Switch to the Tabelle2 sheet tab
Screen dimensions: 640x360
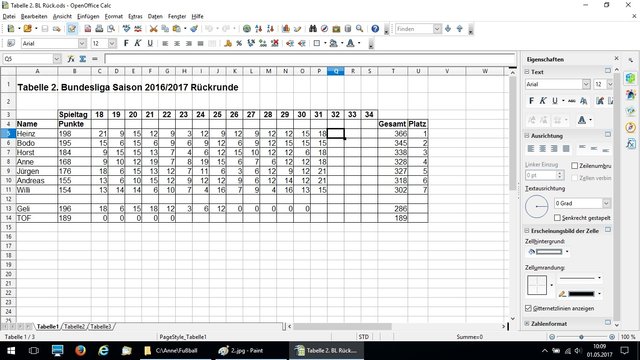pyautogui.click(x=74, y=327)
